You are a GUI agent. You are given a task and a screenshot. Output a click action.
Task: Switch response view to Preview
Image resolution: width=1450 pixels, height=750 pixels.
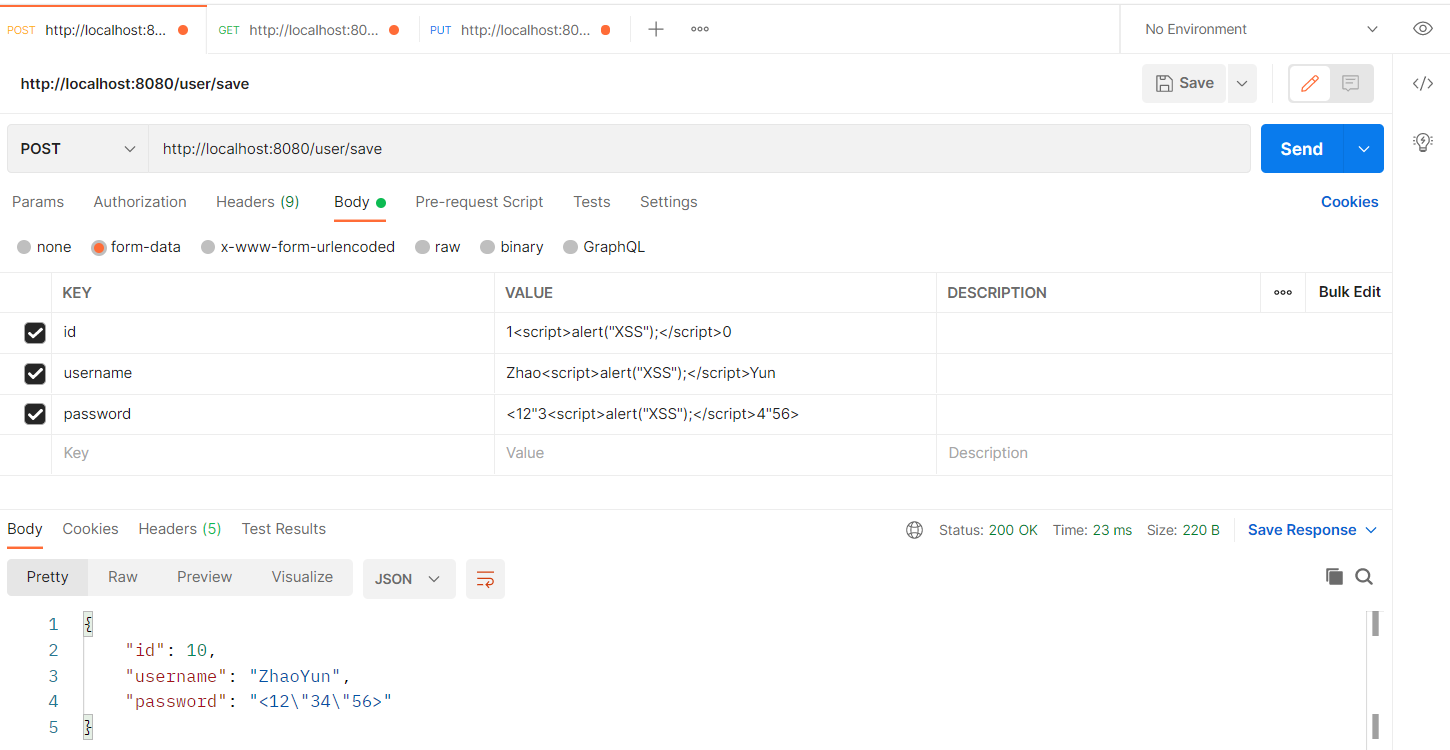[x=205, y=577]
